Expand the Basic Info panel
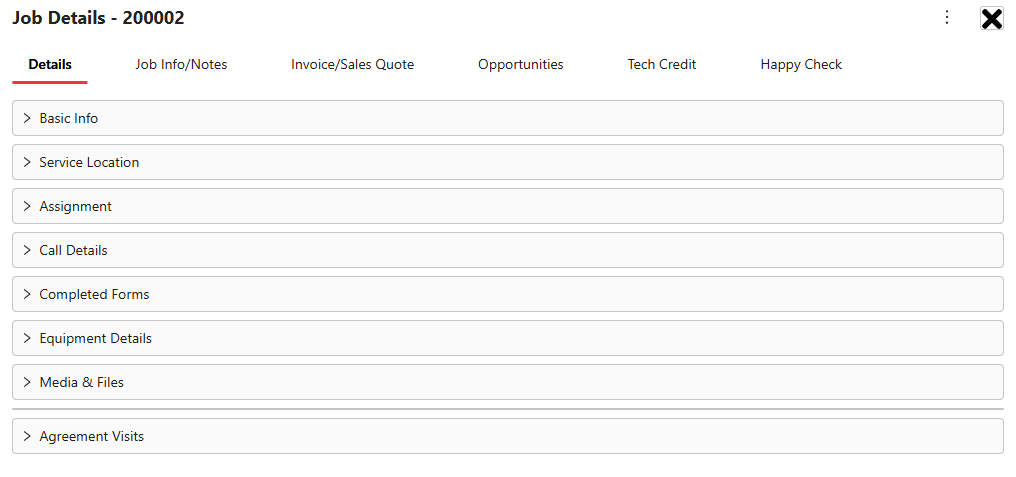 508,118
